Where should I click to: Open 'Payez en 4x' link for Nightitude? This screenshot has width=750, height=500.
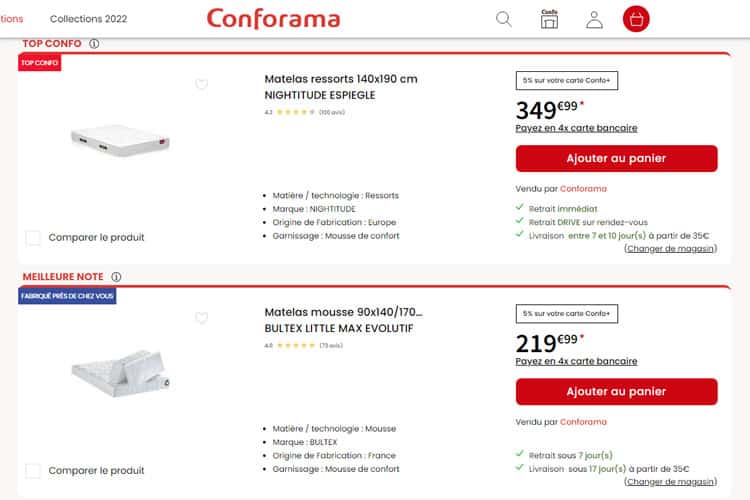click(576, 128)
